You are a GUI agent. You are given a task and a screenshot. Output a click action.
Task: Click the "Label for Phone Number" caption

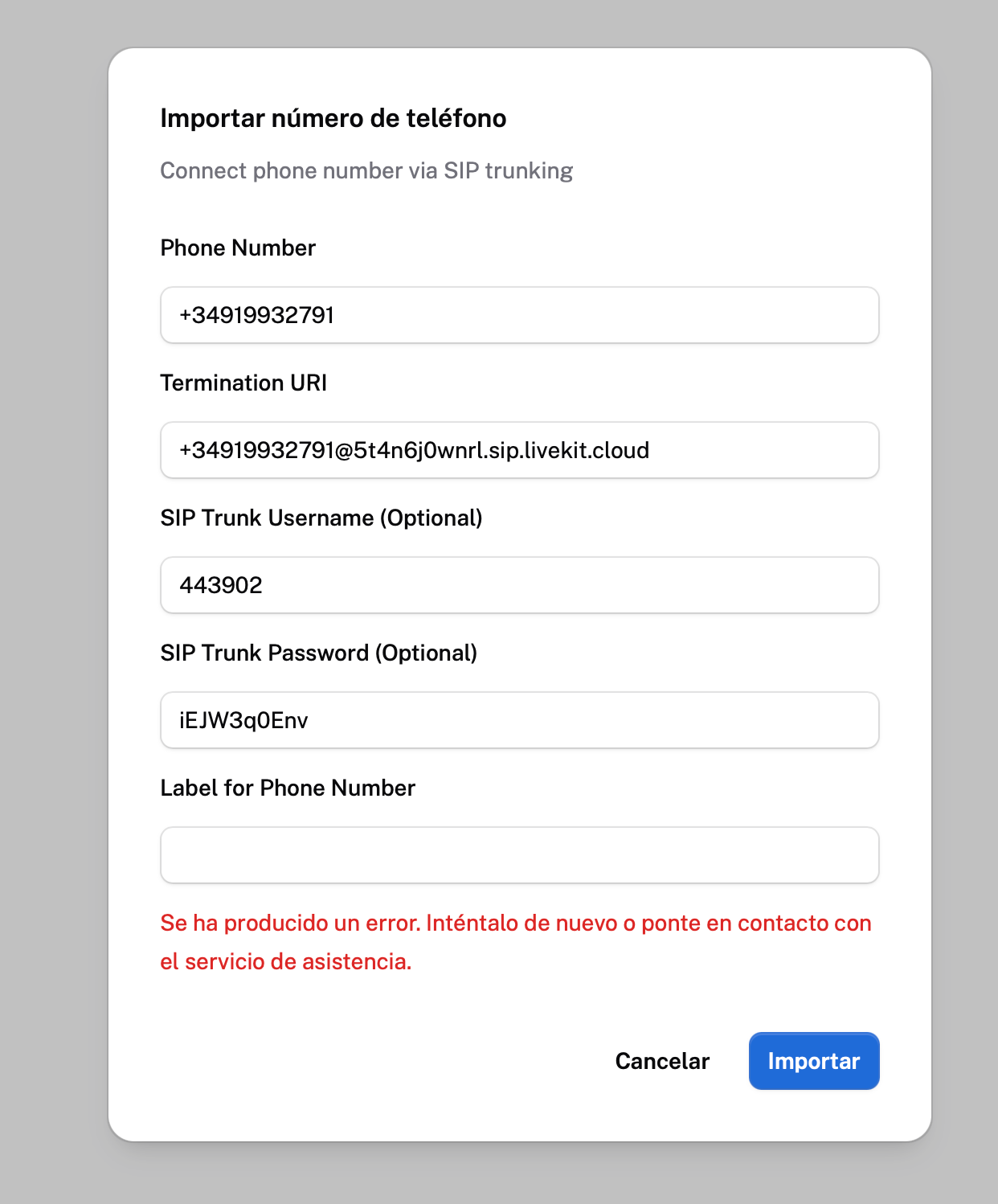point(288,788)
